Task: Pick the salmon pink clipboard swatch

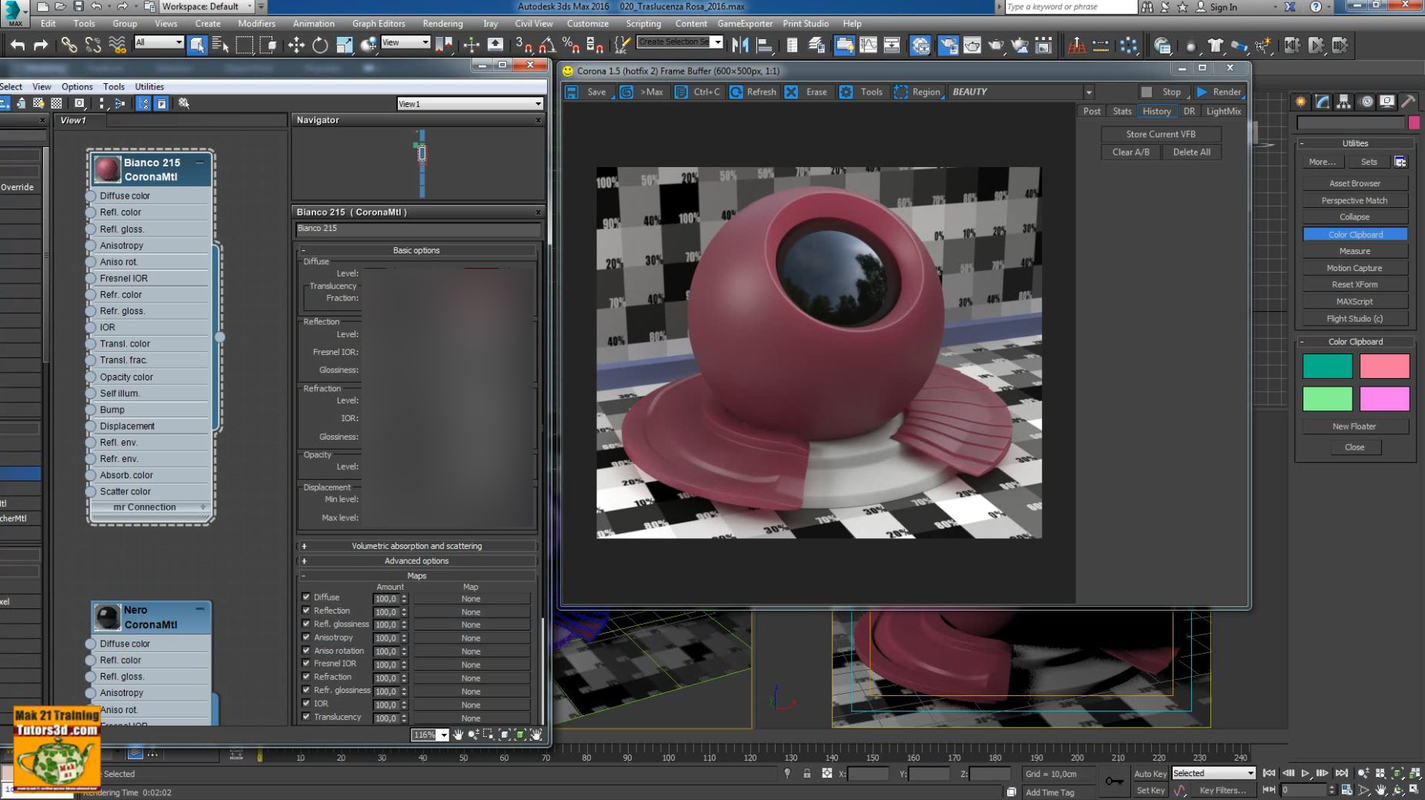Action: (1384, 366)
